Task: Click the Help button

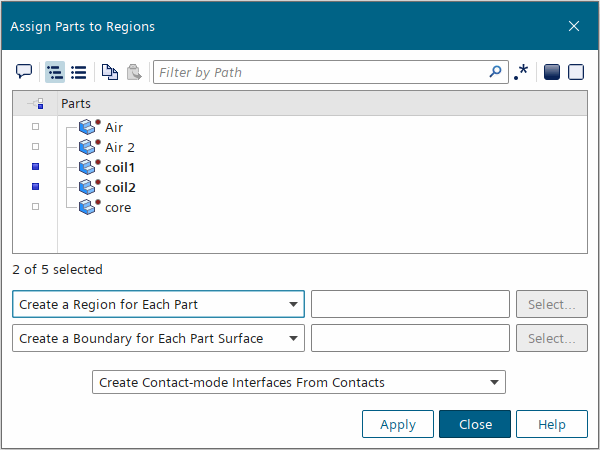Action: coord(551,424)
